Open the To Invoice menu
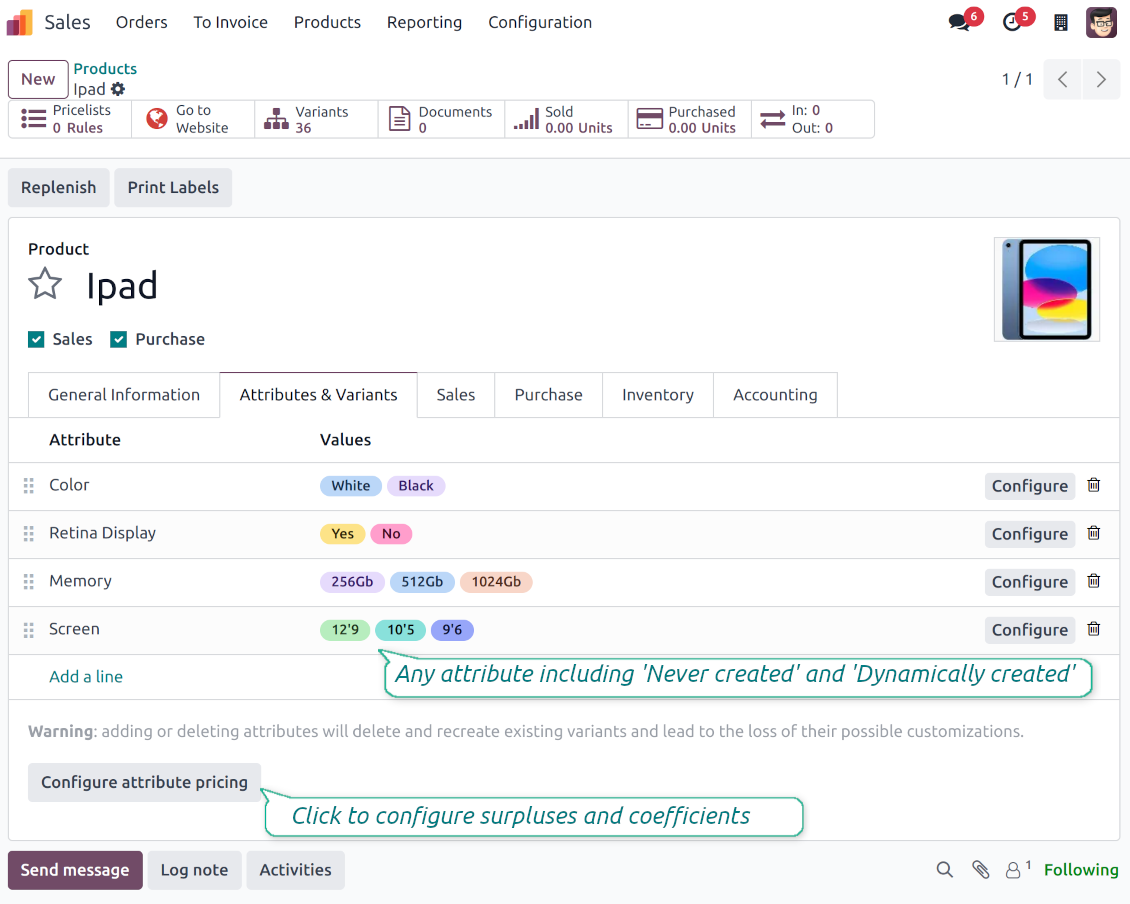Screen dimensions: 1130x904 [231, 22]
